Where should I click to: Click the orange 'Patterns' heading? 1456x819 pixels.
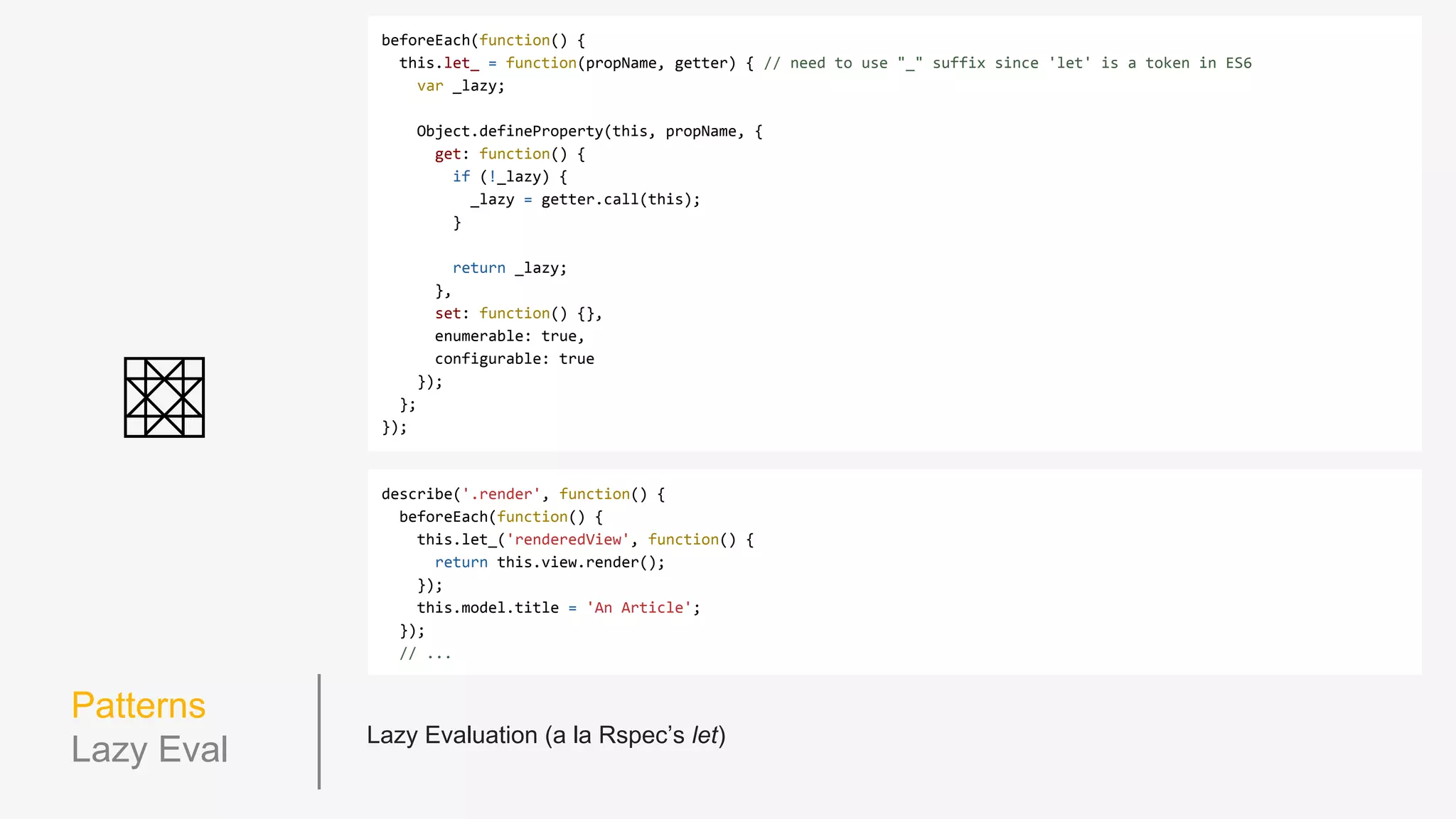[139, 705]
